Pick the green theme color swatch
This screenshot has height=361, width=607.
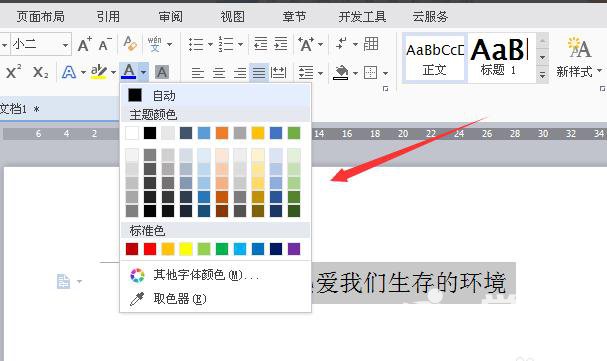(x=294, y=133)
